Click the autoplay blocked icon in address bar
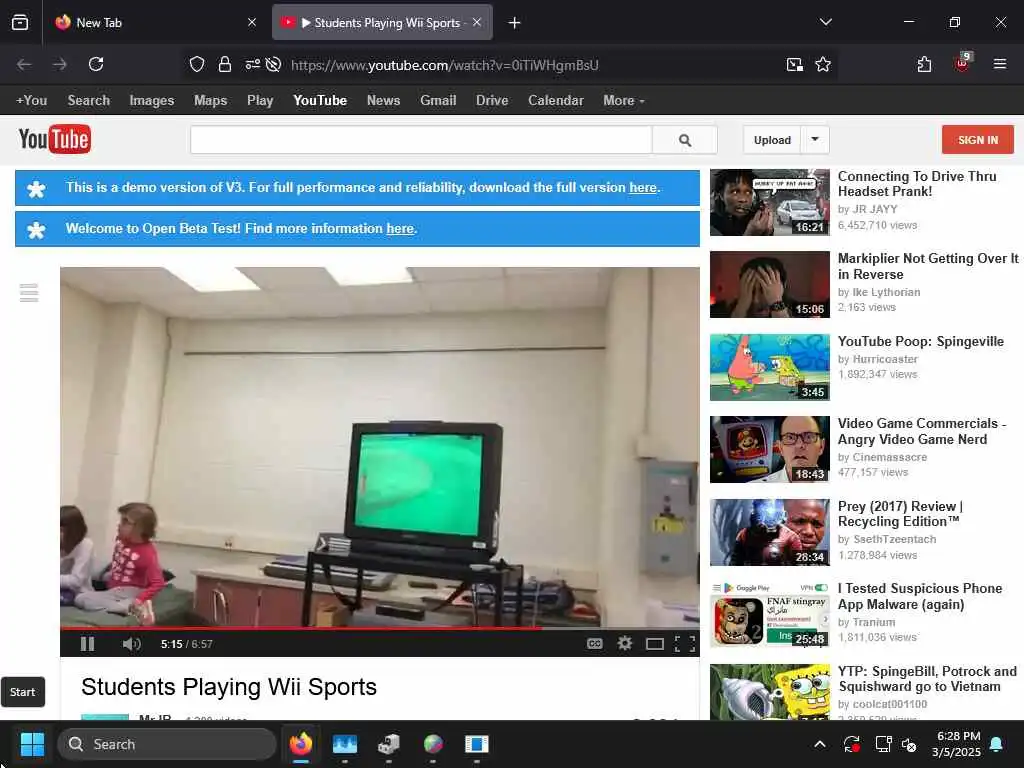Image resolution: width=1024 pixels, height=768 pixels. pyautogui.click(x=274, y=64)
